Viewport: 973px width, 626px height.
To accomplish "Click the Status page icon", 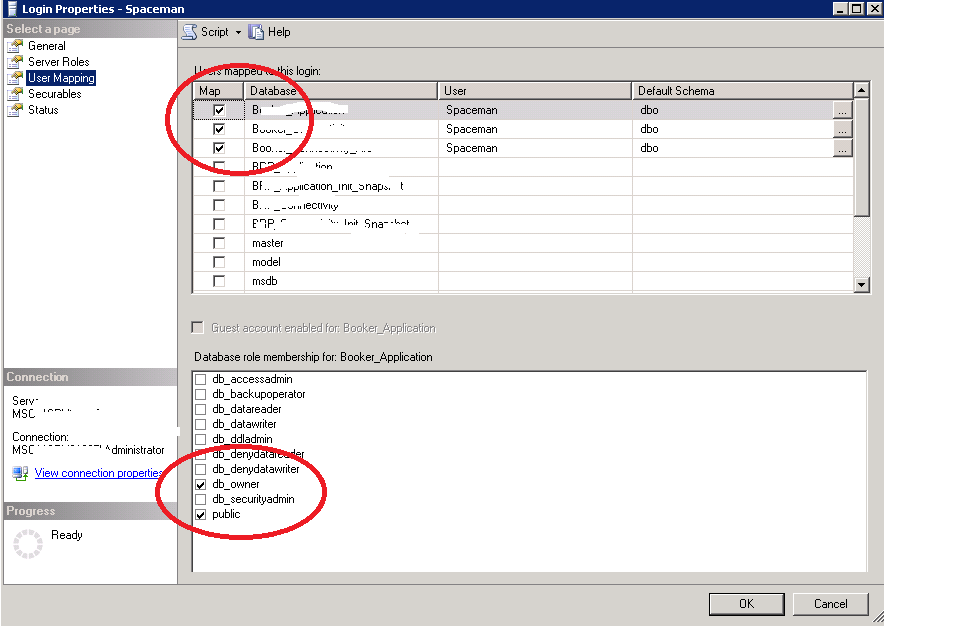I will [15, 110].
